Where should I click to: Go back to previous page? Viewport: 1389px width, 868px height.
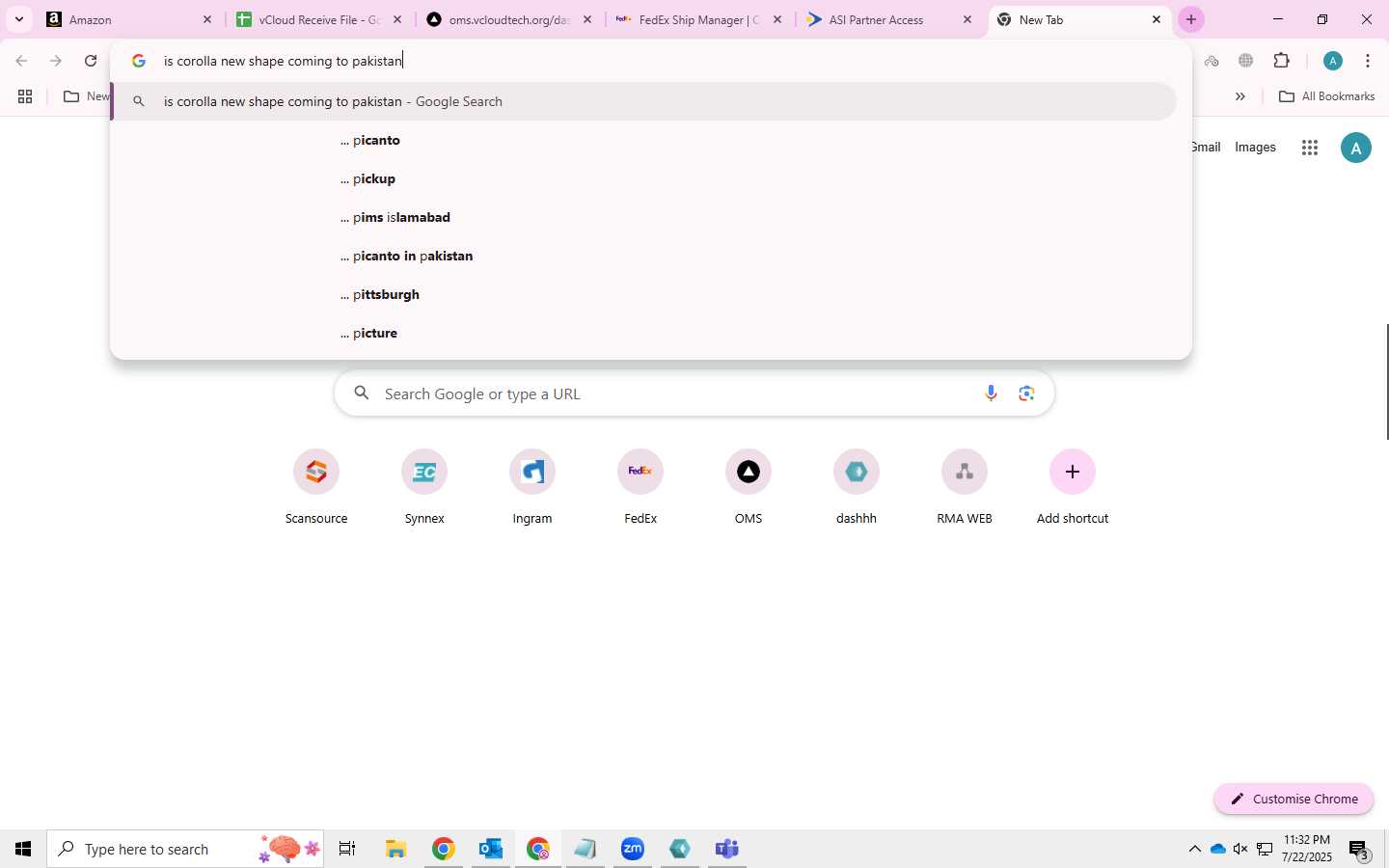point(21,61)
